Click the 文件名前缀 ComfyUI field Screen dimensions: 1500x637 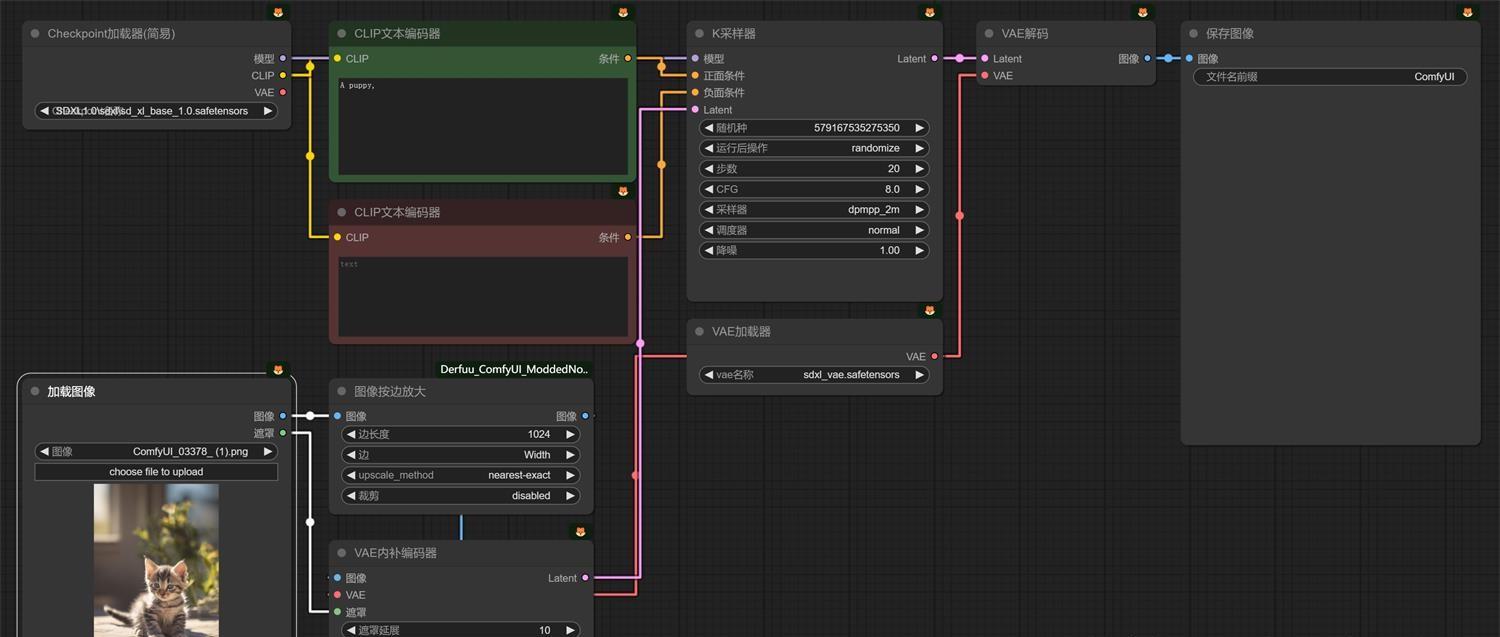pyautogui.click(x=1330, y=77)
